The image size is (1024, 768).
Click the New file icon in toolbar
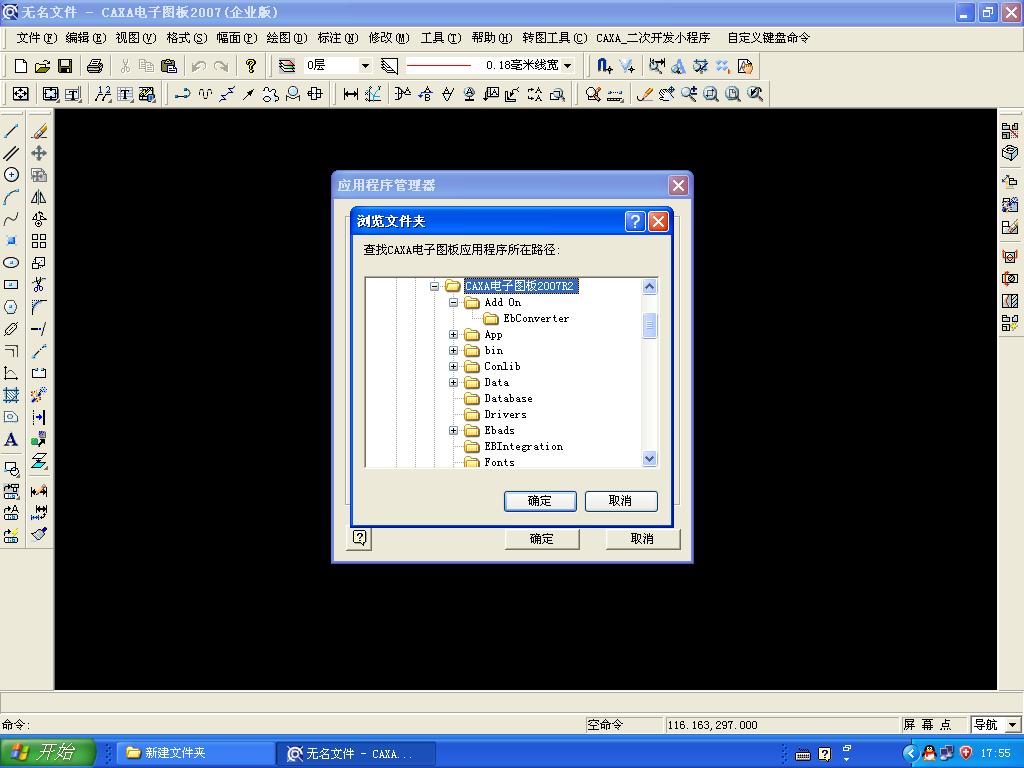pos(20,65)
